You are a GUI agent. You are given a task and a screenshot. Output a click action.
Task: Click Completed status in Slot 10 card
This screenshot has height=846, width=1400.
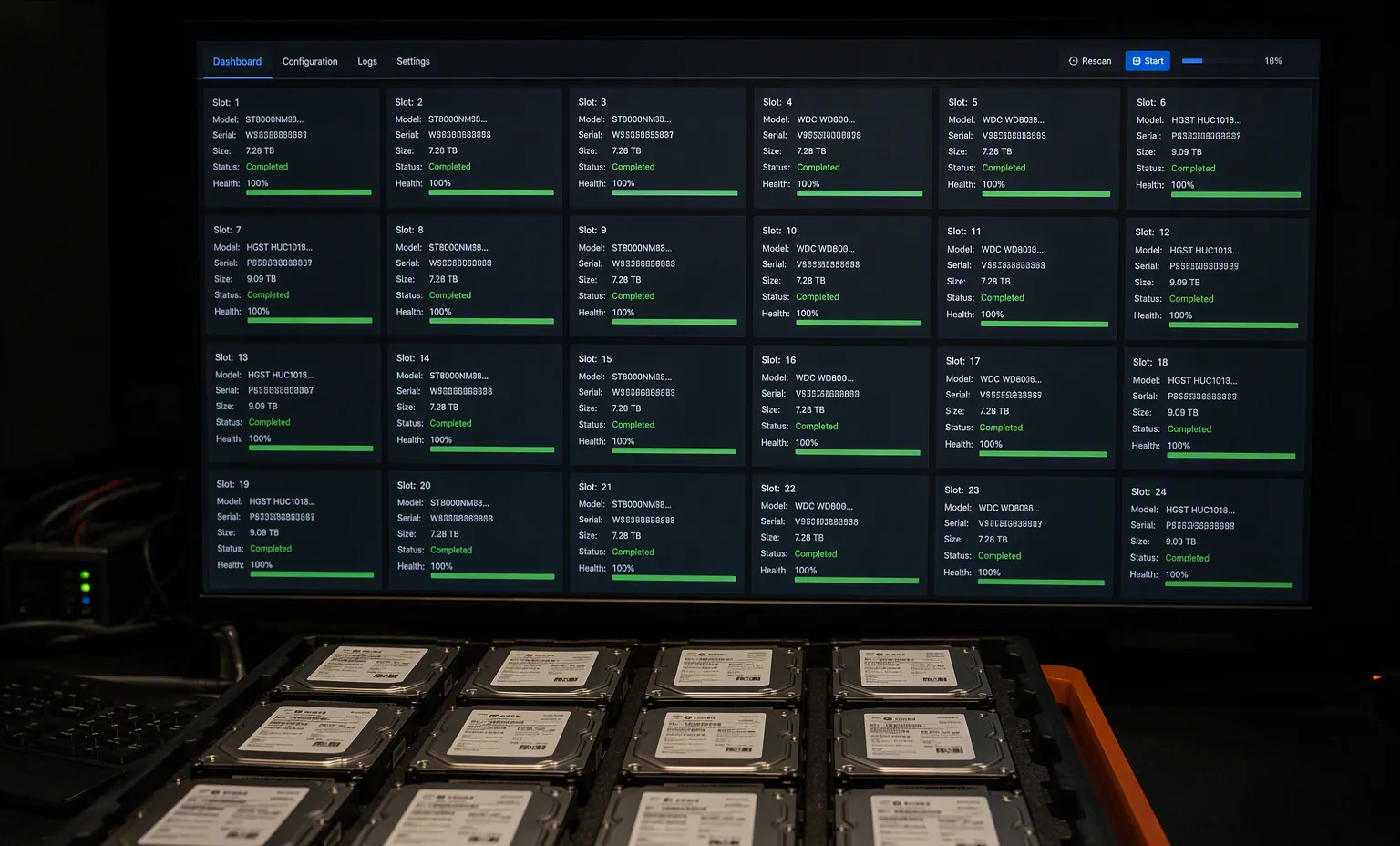818,297
